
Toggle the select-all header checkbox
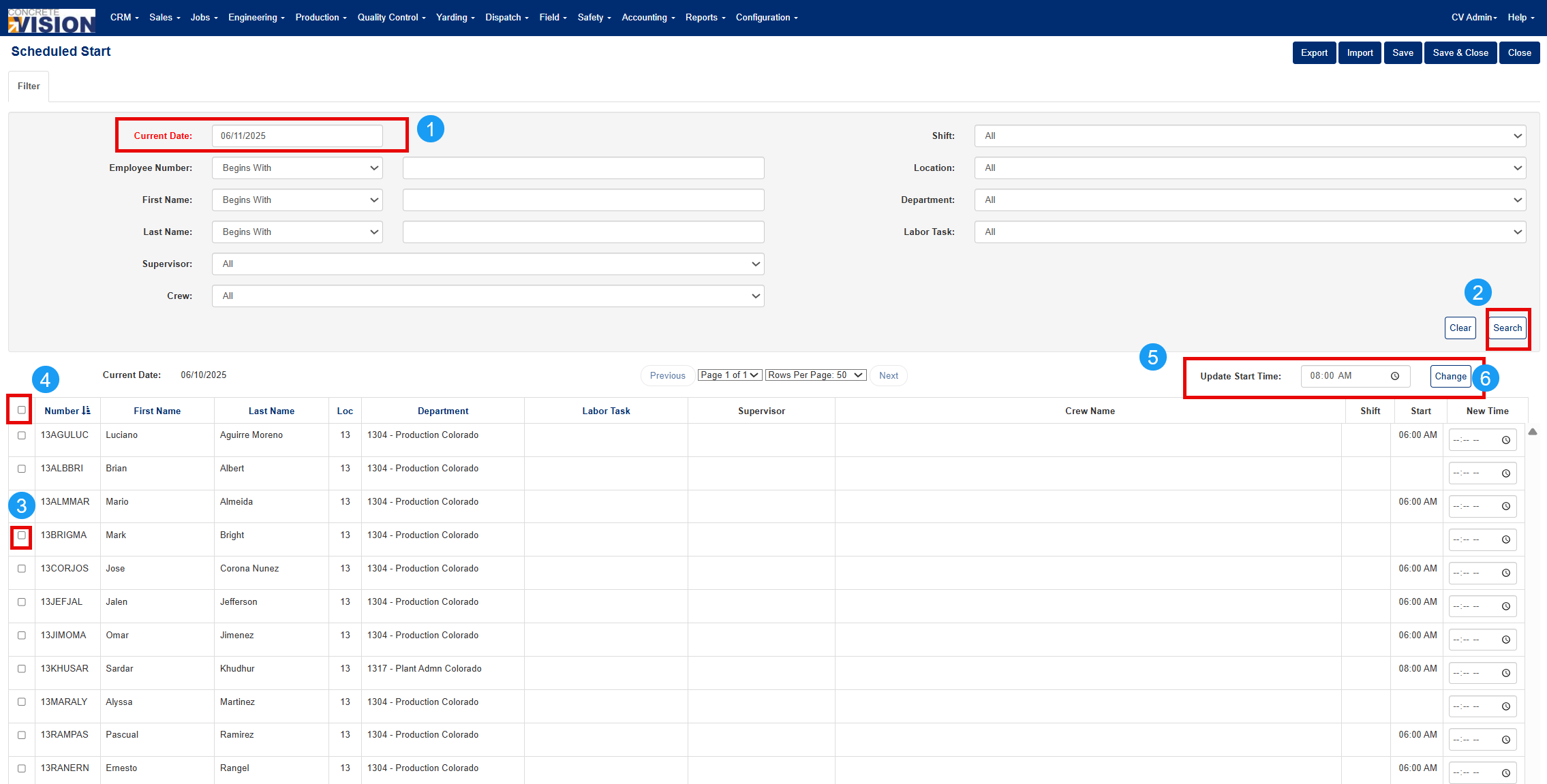22,410
